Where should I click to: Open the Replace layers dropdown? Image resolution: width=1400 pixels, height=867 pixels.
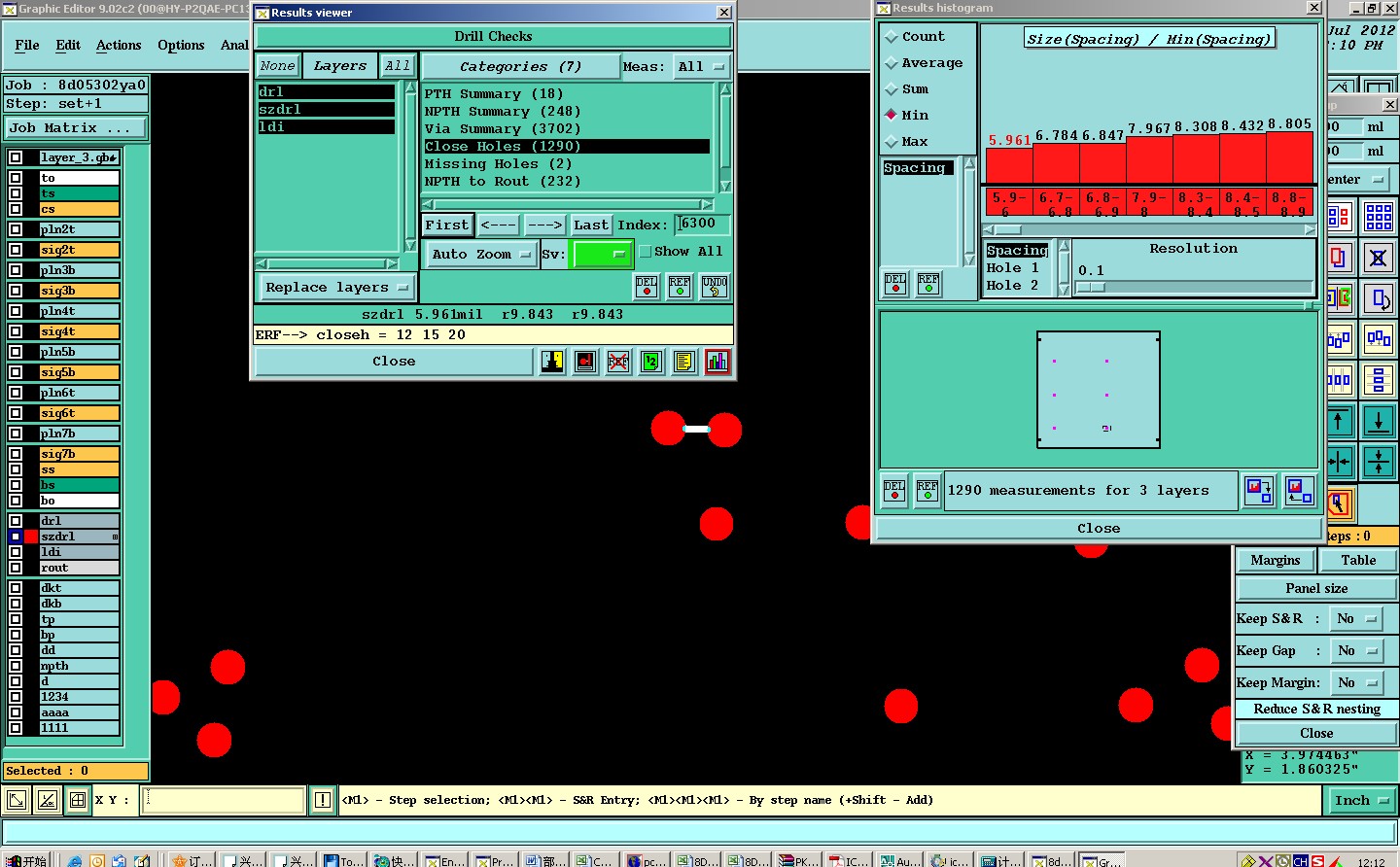tap(336, 288)
